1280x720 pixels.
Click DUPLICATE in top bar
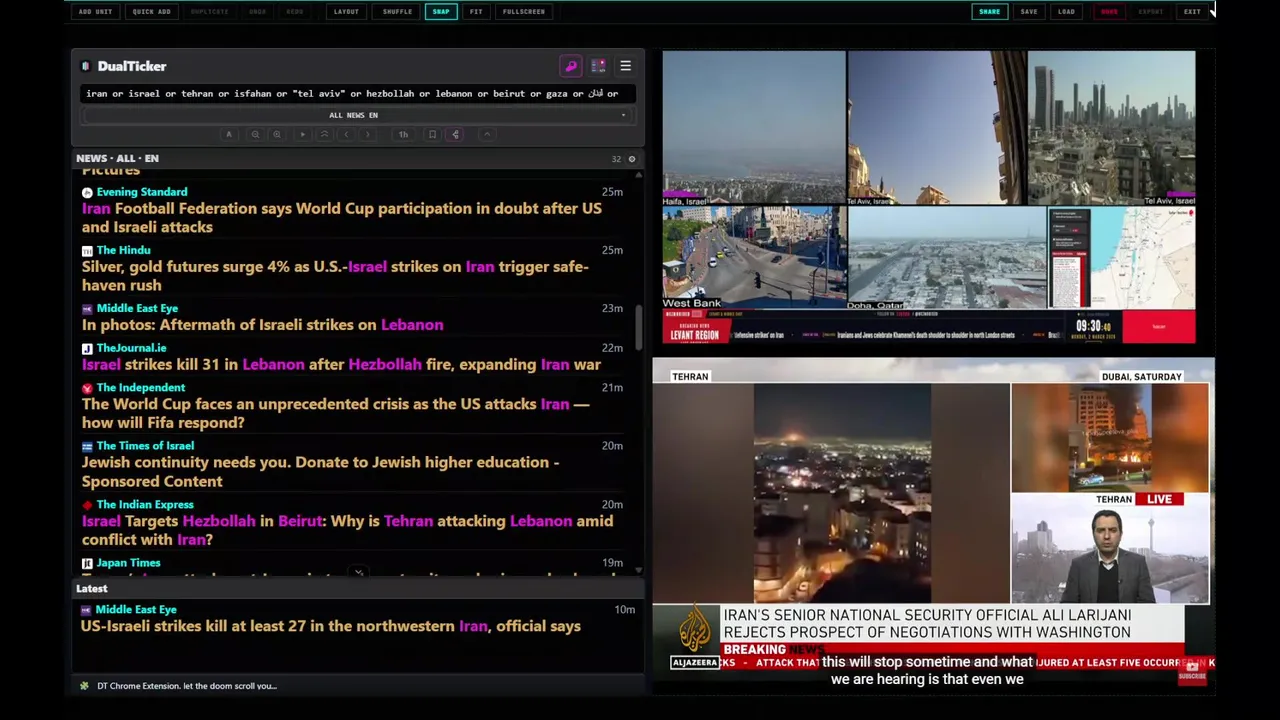coord(209,12)
